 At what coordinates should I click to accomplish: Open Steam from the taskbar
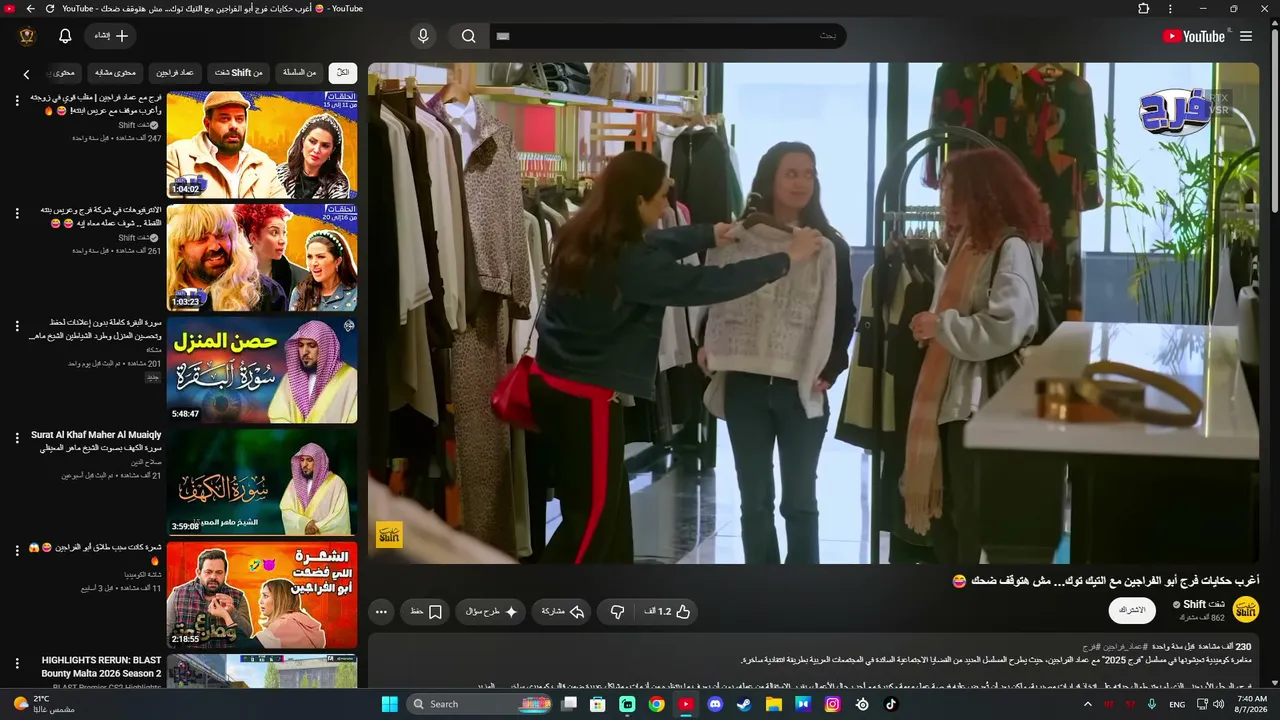coord(744,704)
